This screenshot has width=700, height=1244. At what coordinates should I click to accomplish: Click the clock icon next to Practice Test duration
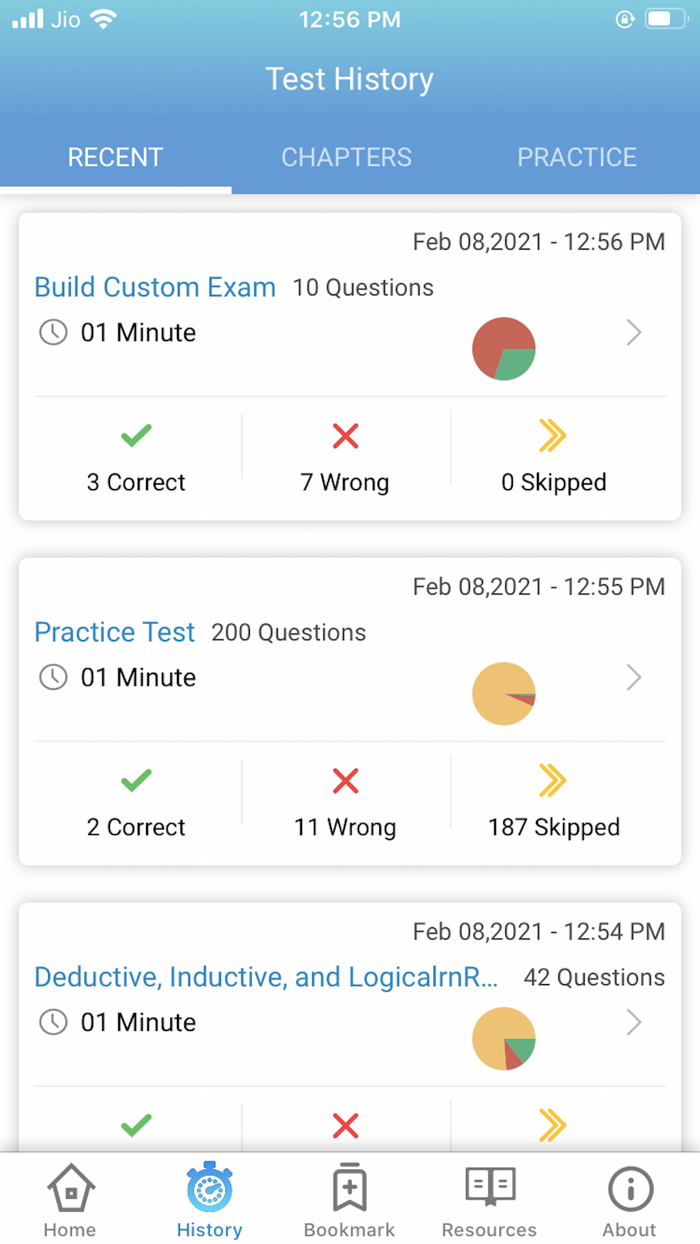point(50,677)
